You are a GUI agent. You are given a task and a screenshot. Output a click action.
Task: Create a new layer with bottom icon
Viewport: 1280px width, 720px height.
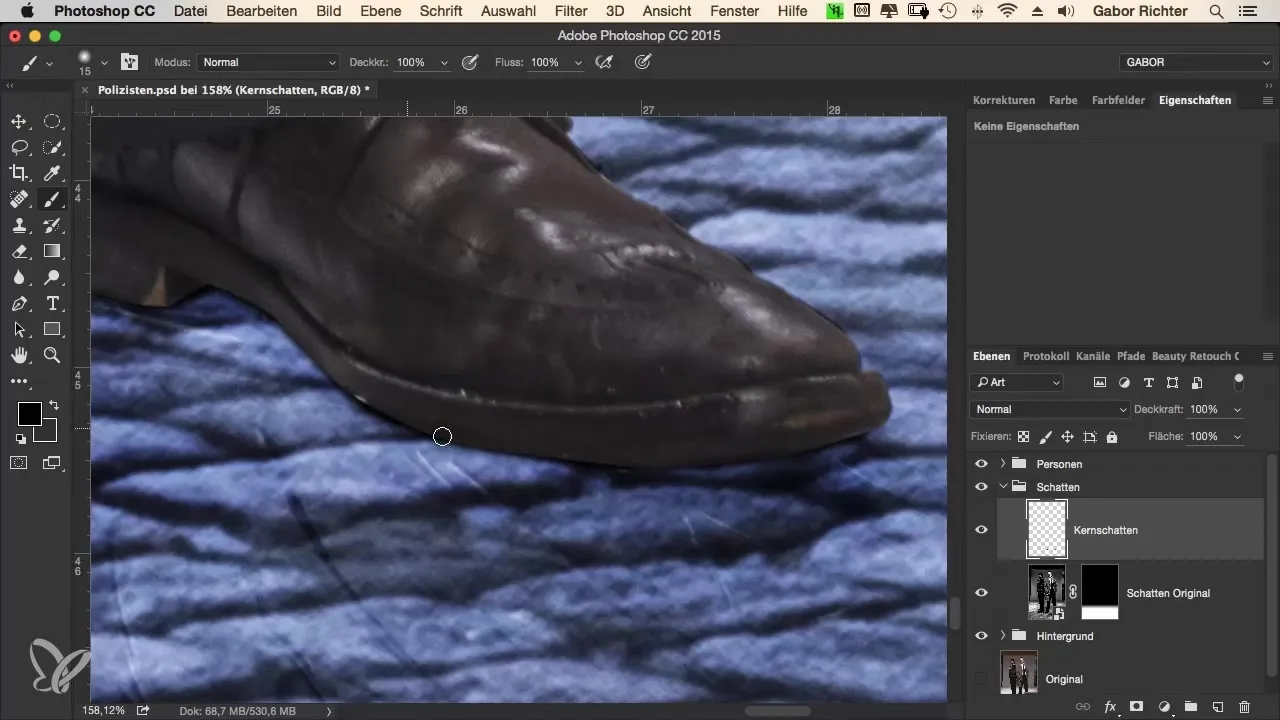(x=1218, y=706)
